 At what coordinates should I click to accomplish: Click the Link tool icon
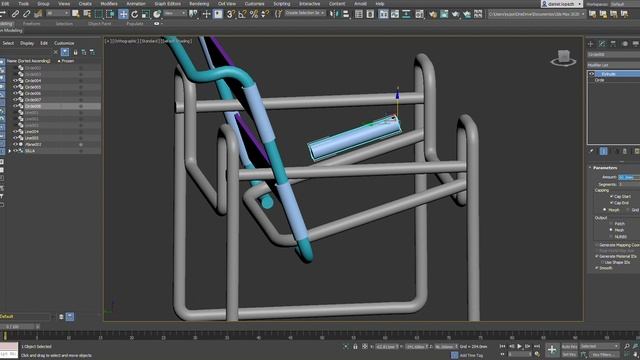coord(15,14)
